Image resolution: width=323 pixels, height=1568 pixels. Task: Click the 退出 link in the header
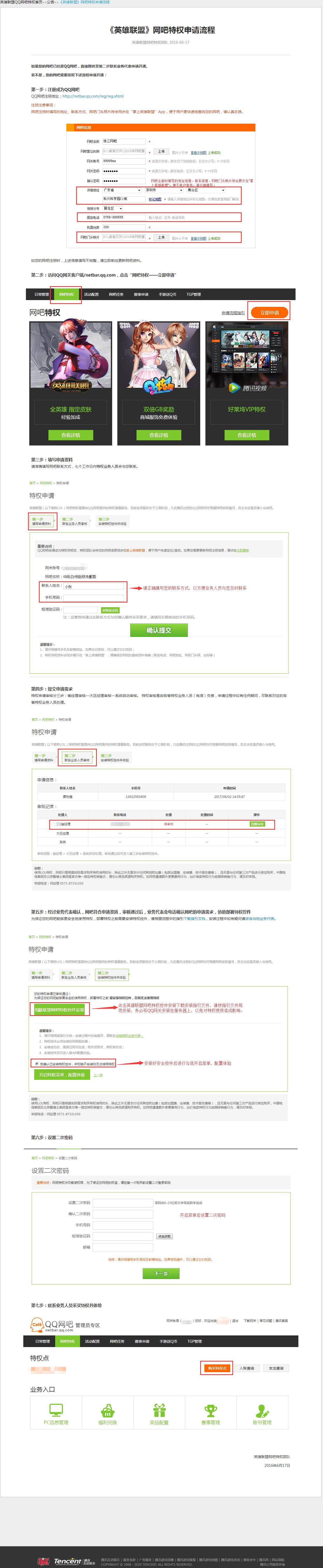[x=235, y=1321]
